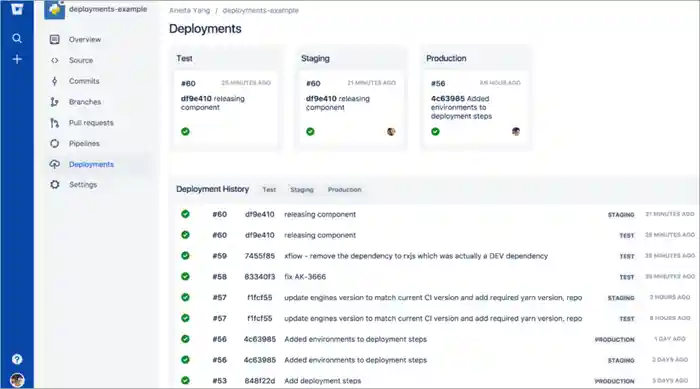Click deployer avatar on Staging card
This screenshot has width=700, height=389.
pos(391,131)
